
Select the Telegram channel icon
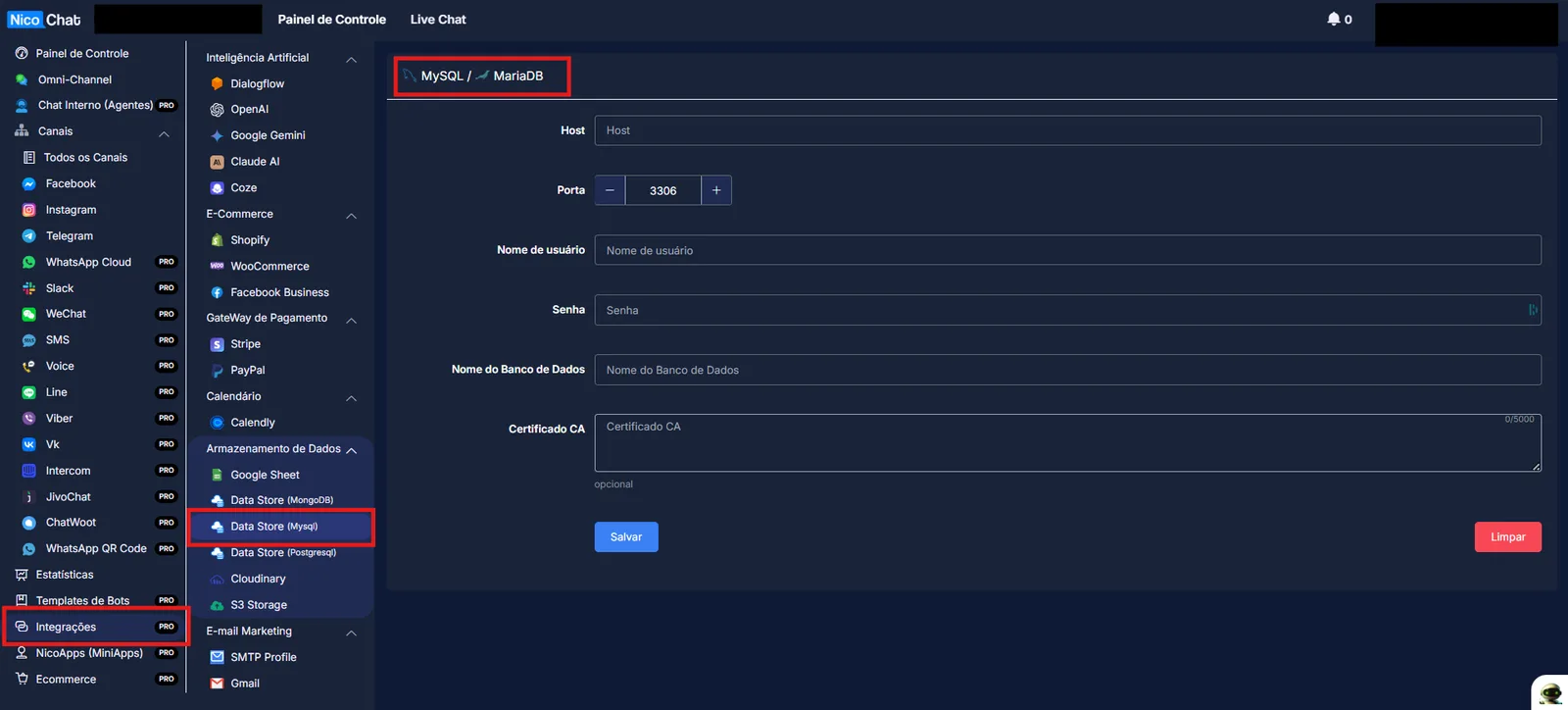coord(29,236)
